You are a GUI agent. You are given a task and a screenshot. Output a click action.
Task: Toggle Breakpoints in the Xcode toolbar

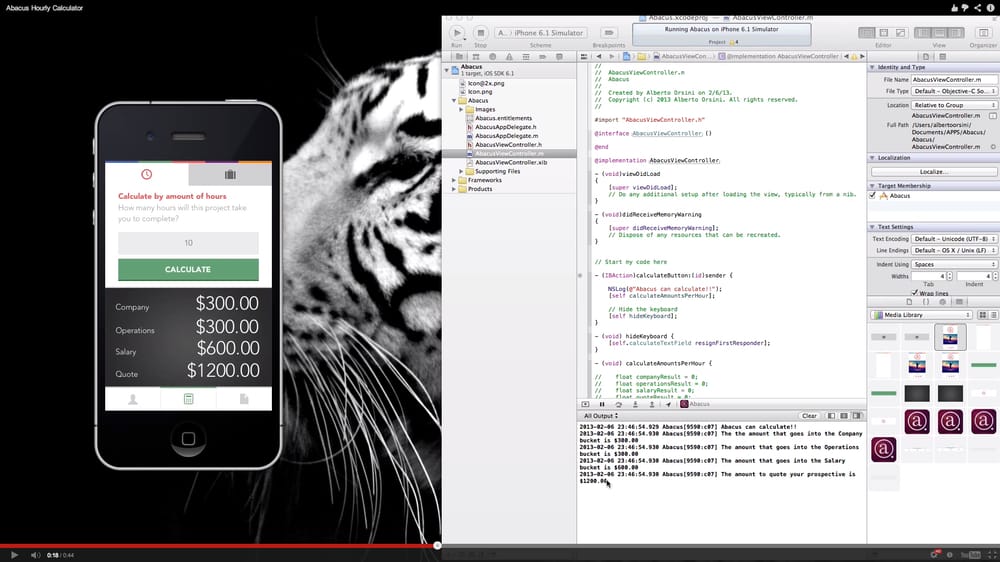[x=608, y=33]
